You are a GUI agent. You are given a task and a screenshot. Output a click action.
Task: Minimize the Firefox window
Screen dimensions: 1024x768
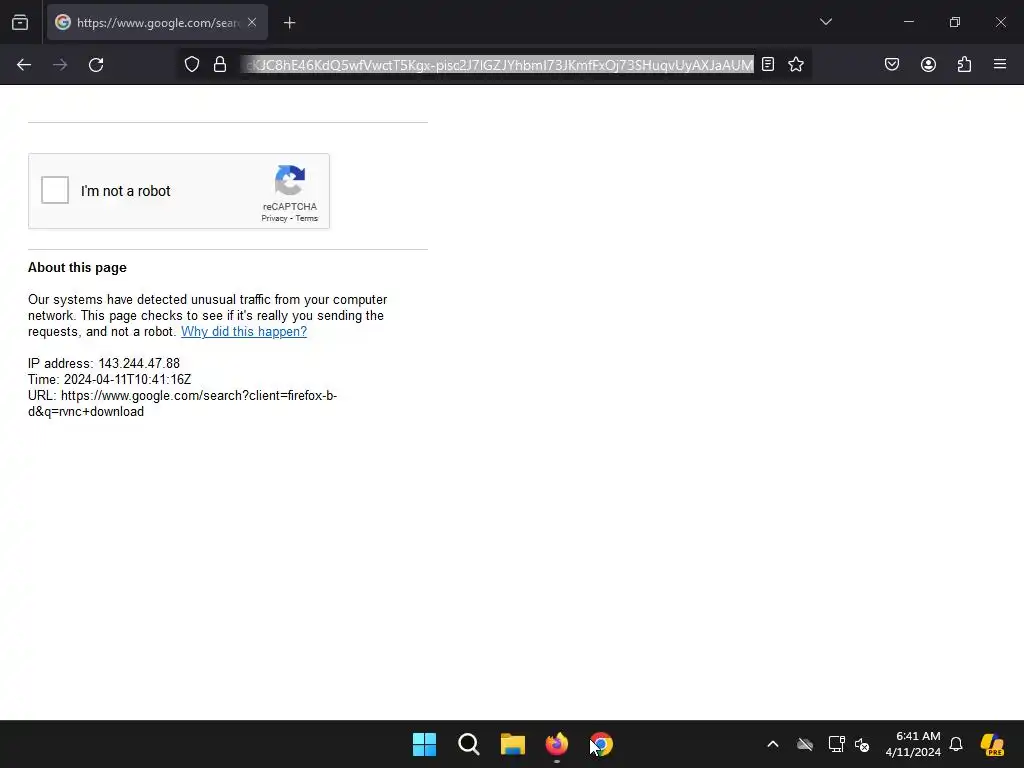coord(908,22)
